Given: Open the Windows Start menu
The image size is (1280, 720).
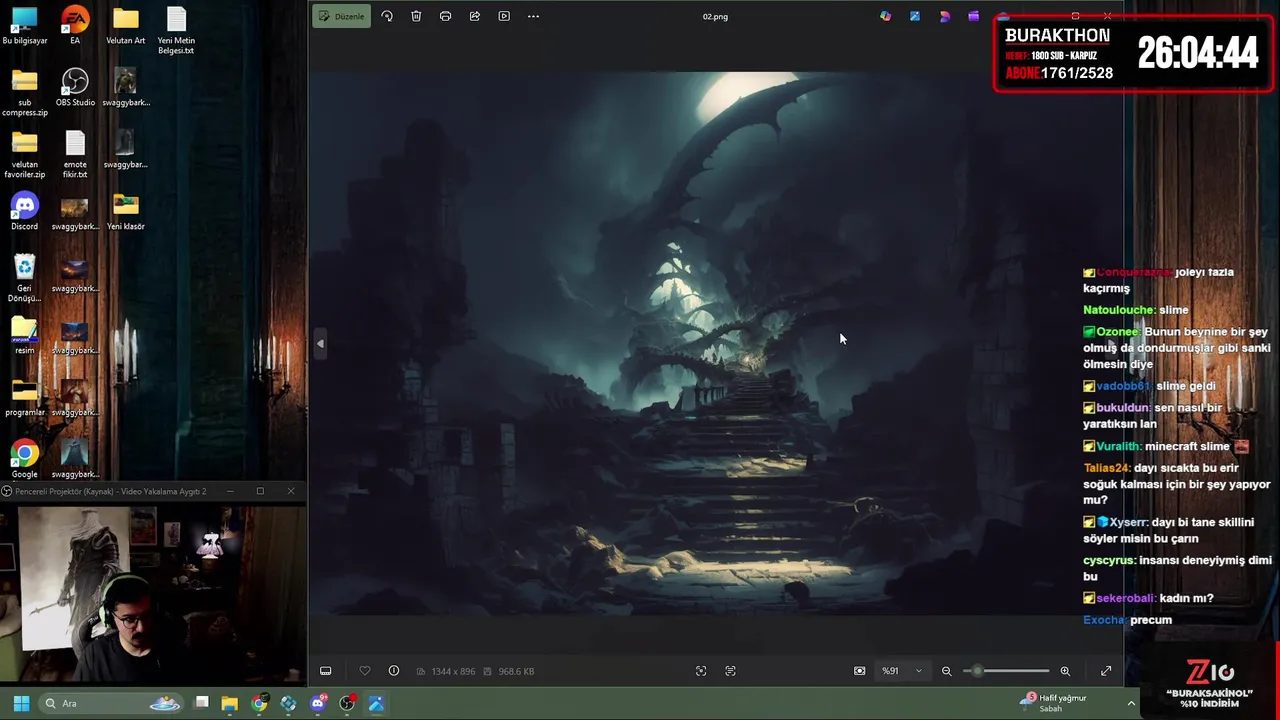Looking at the screenshot, I should [21, 703].
